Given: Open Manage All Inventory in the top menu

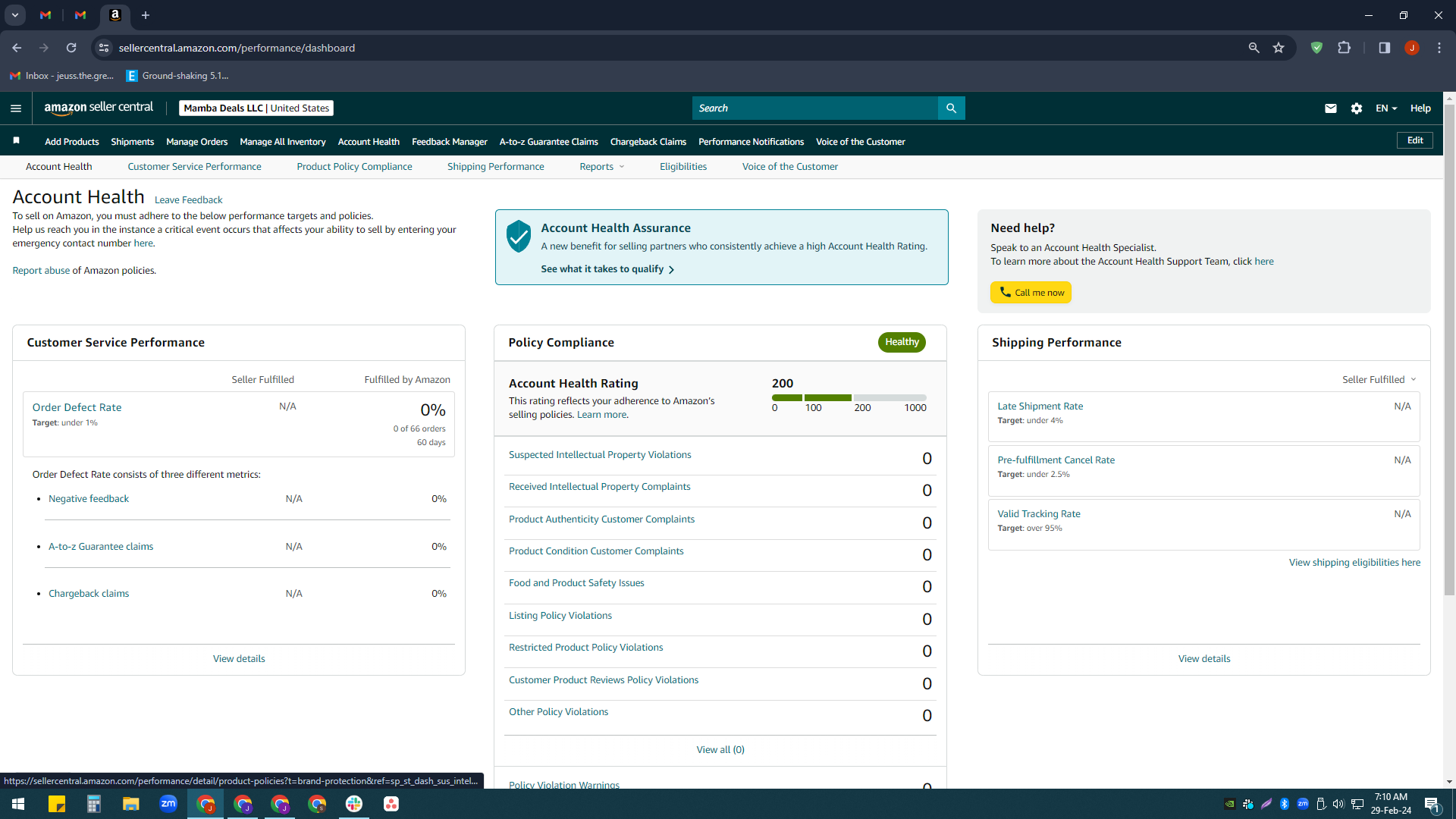Looking at the screenshot, I should (x=283, y=142).
